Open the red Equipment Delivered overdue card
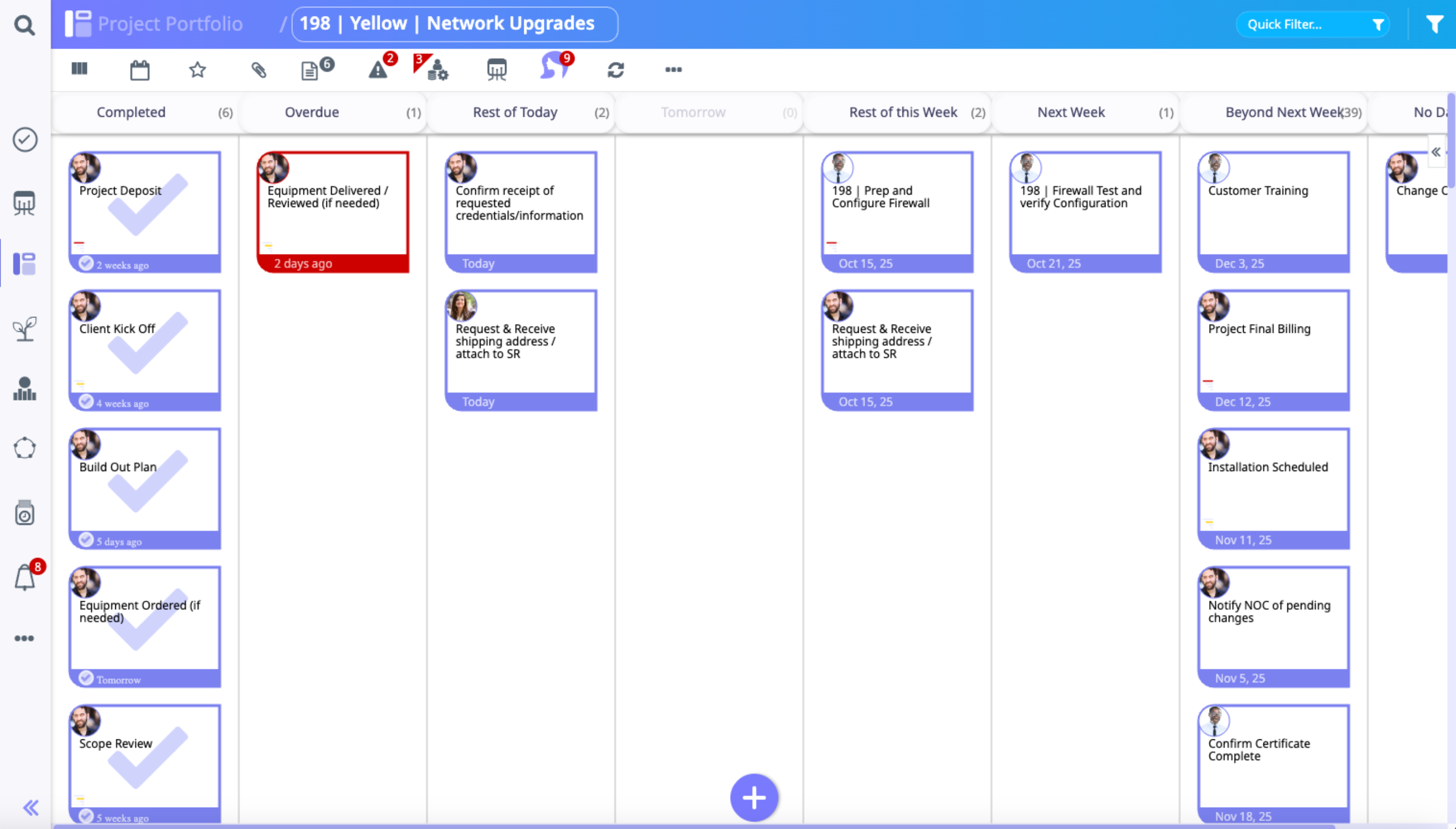The image size is (1456, 829). [x=333, y=212]
